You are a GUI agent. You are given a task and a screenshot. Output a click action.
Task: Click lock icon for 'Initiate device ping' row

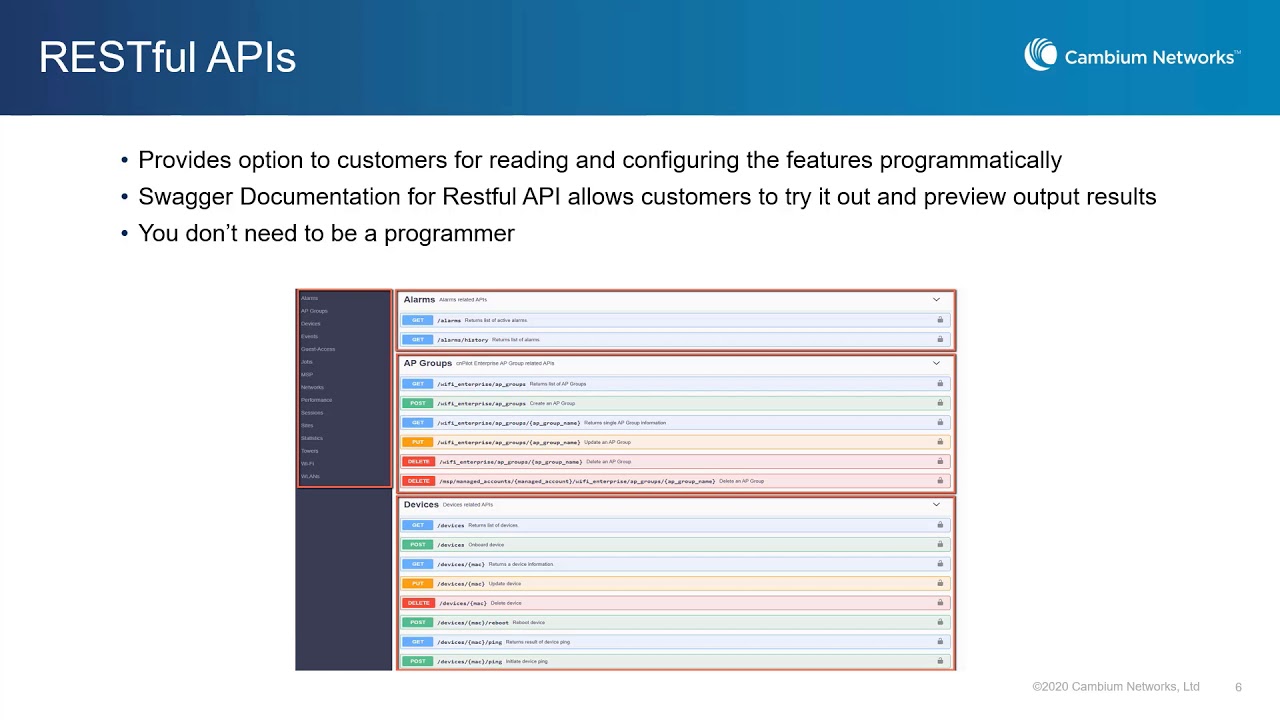[x=940, y=661]
